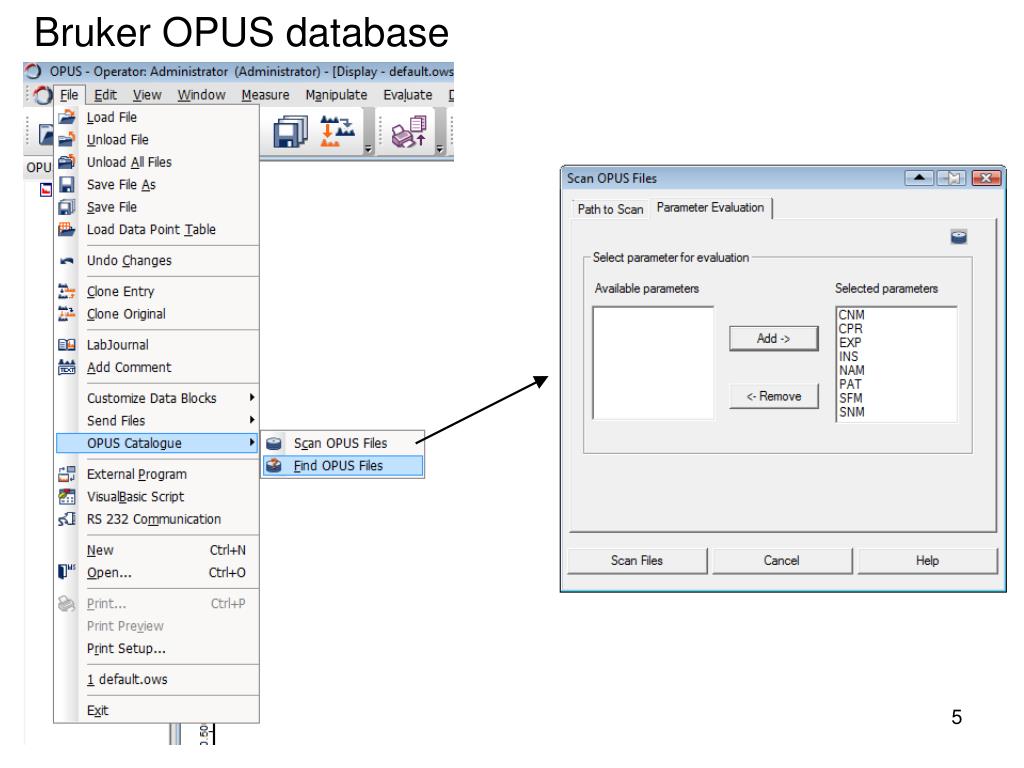This screenshot has height=768, width=1024.
Task: Choose Exit from the File menu
Action: point(157,711)
